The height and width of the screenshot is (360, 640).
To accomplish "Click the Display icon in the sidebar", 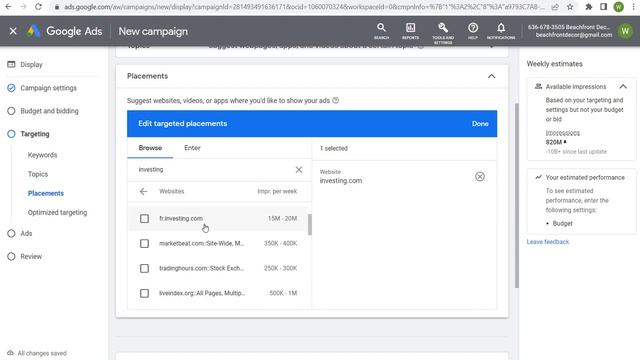I will pos(11,64).
